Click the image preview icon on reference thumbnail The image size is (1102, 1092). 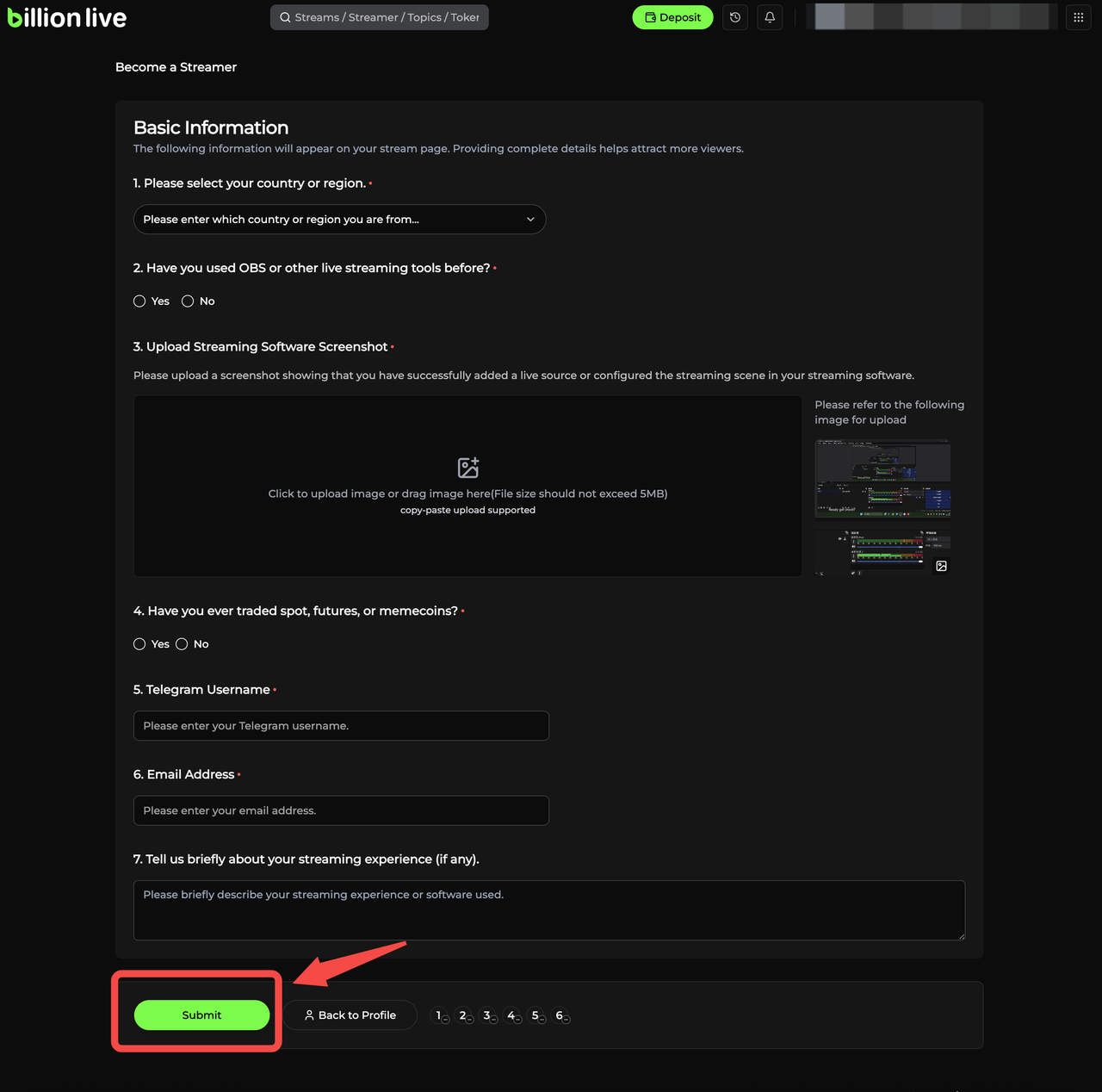point(941,566)
